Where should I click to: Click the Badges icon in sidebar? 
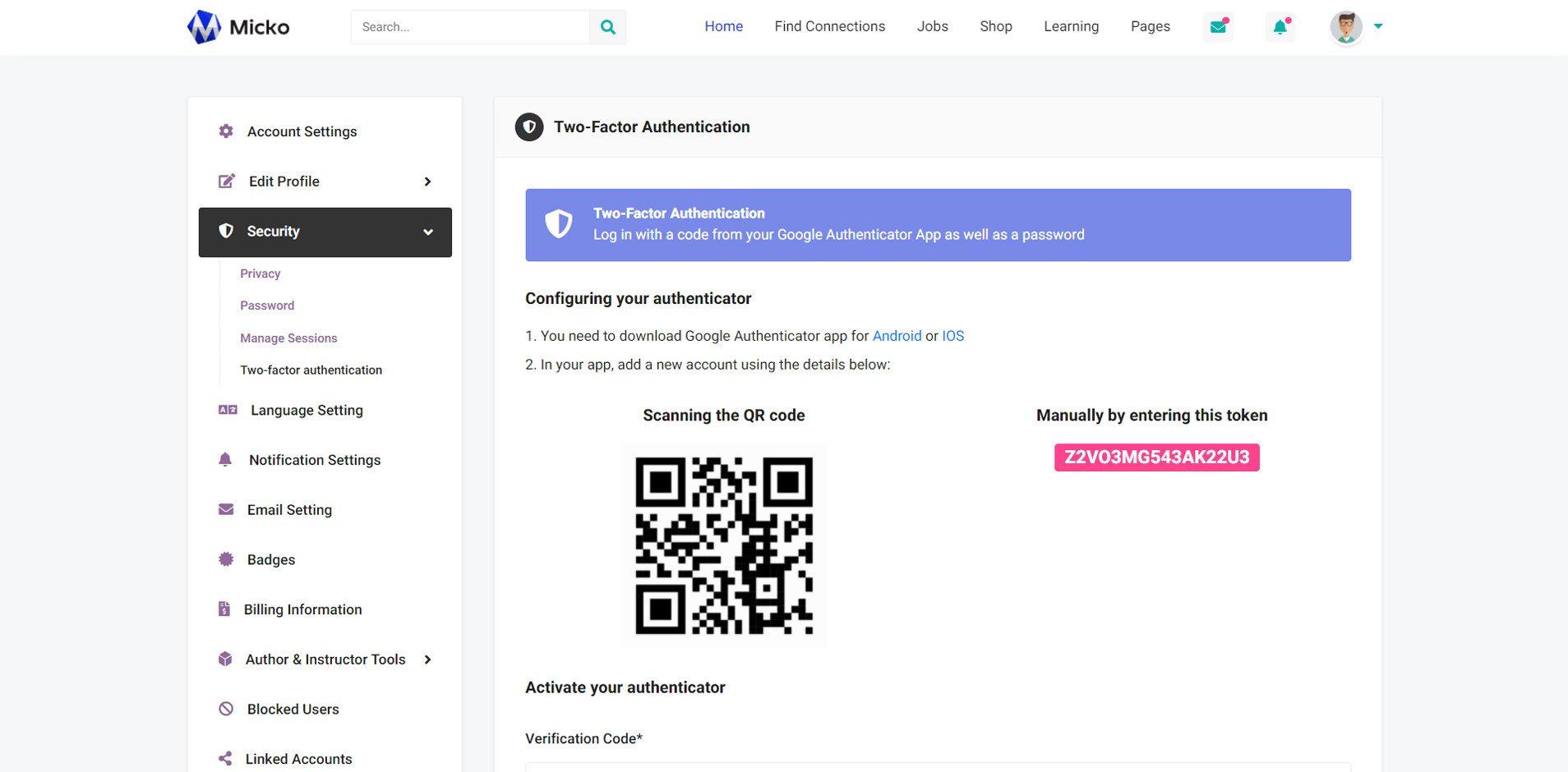226,559
